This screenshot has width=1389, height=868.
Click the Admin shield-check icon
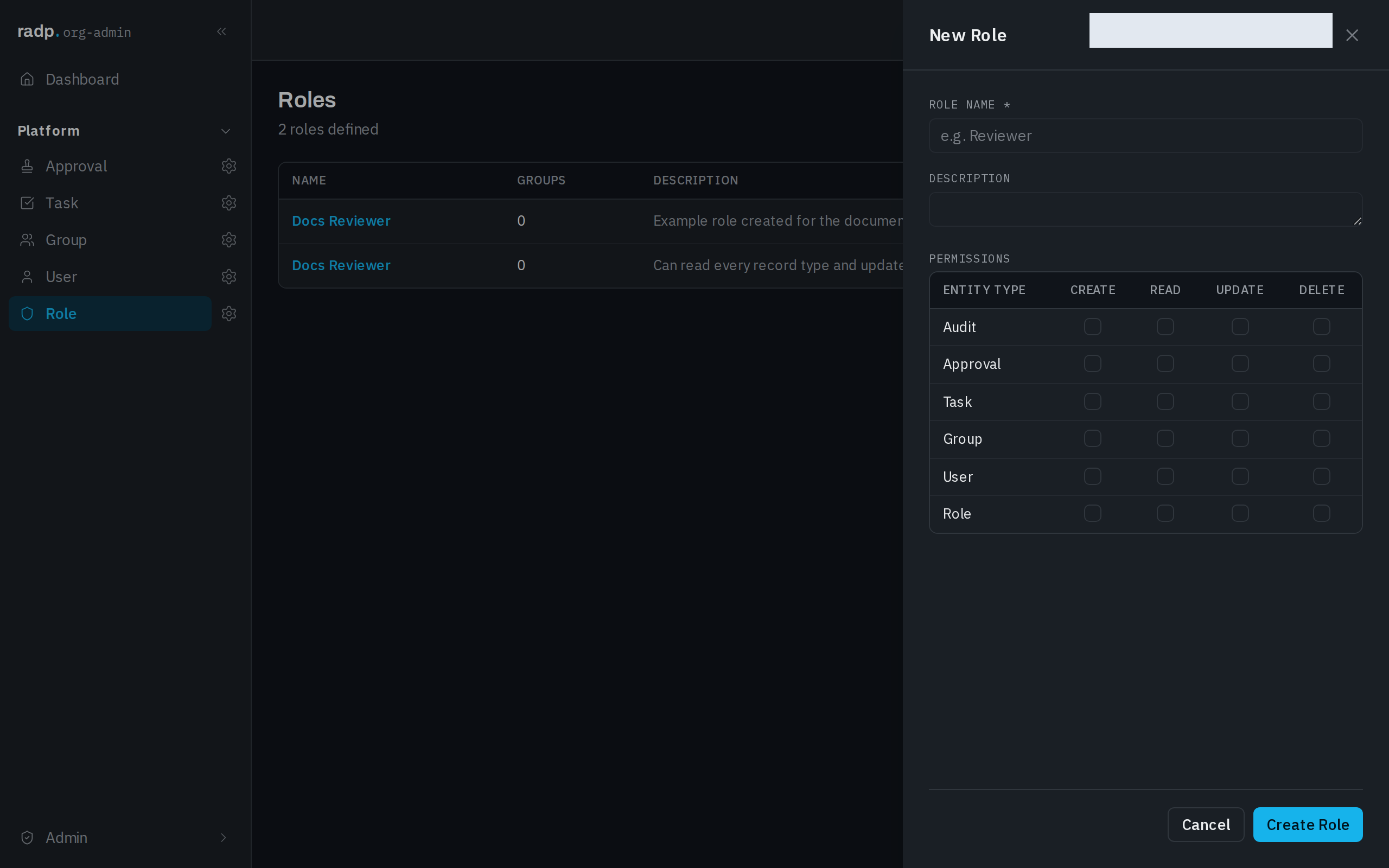pos(27,838)
